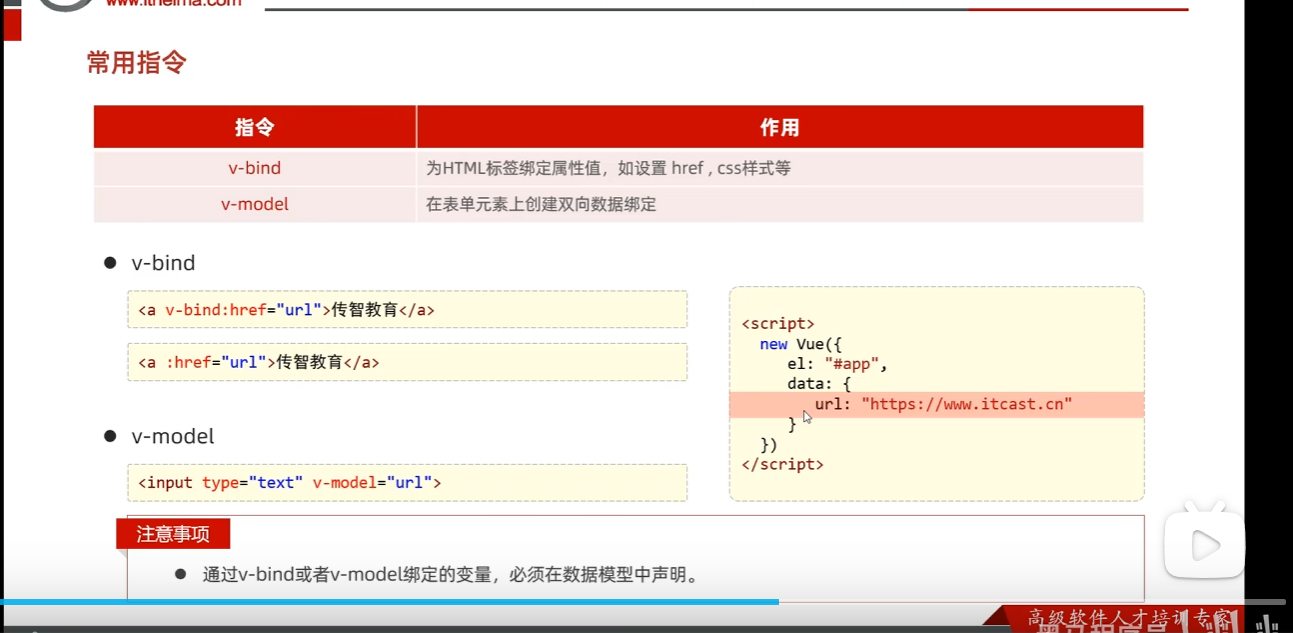
Task: Click the '指令' table header cell
Action: [255, 127]
